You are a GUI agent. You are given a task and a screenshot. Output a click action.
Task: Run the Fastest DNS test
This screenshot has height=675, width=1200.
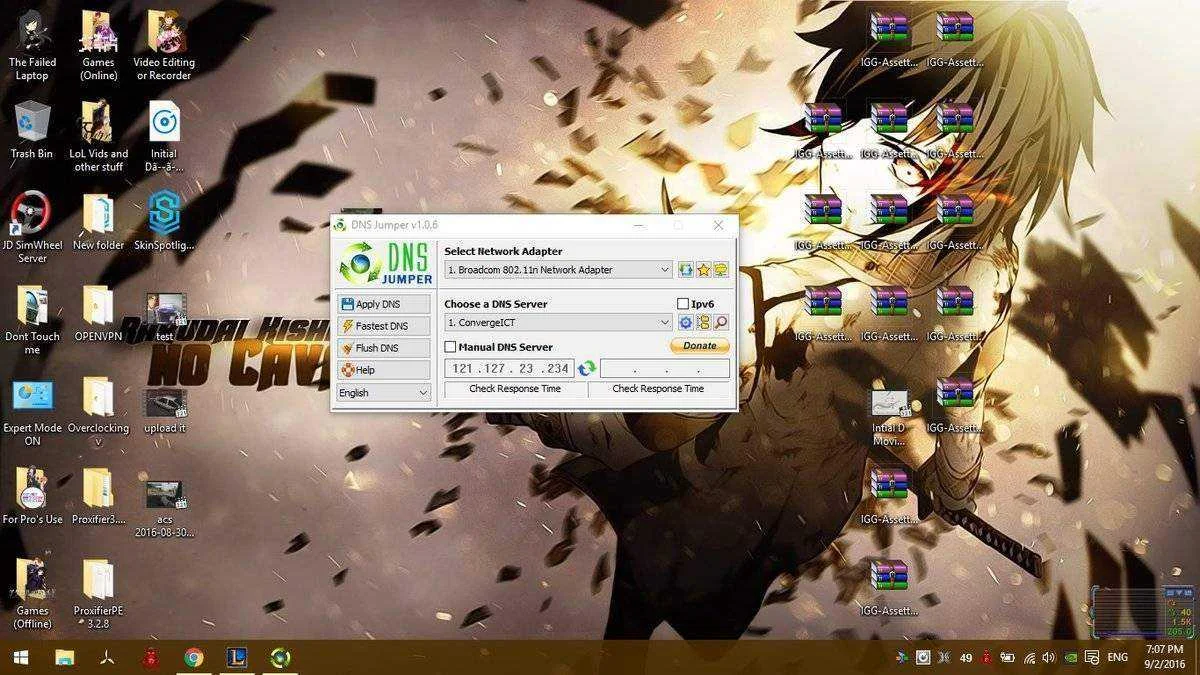tap(384, 326)
